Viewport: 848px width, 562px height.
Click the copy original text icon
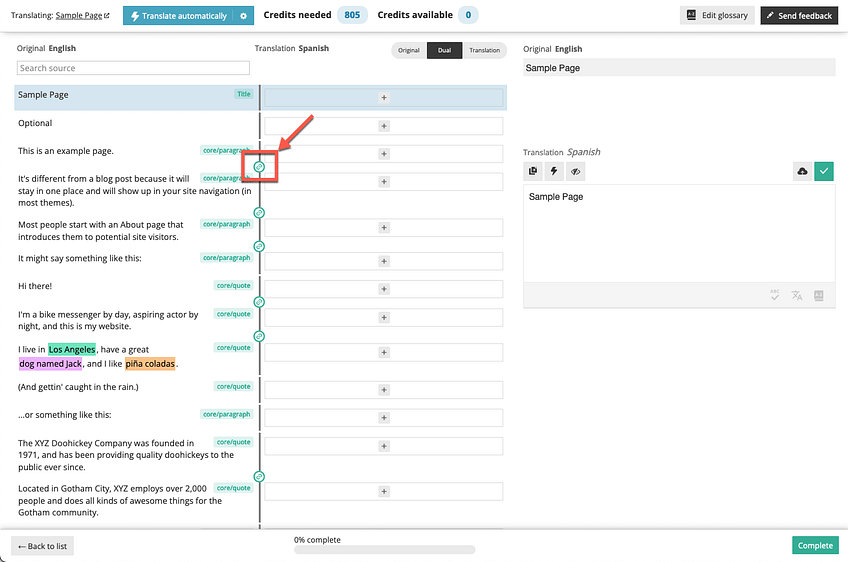[x=533, y=172]
